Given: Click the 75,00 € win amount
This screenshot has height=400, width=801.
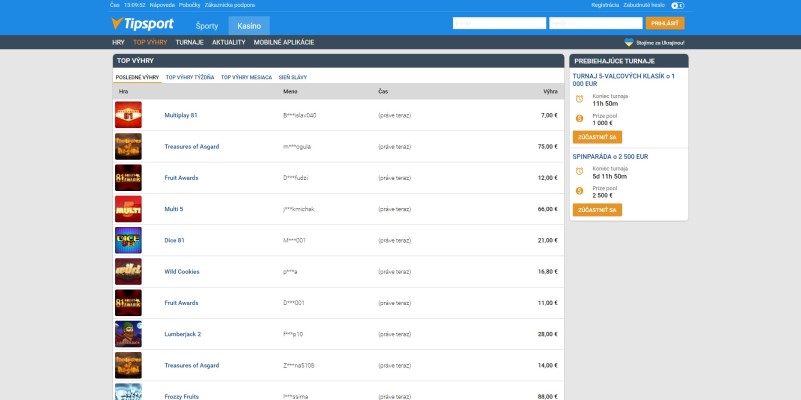Looking at the screenshot, I should pyautogui.click(x=548, y=147).
